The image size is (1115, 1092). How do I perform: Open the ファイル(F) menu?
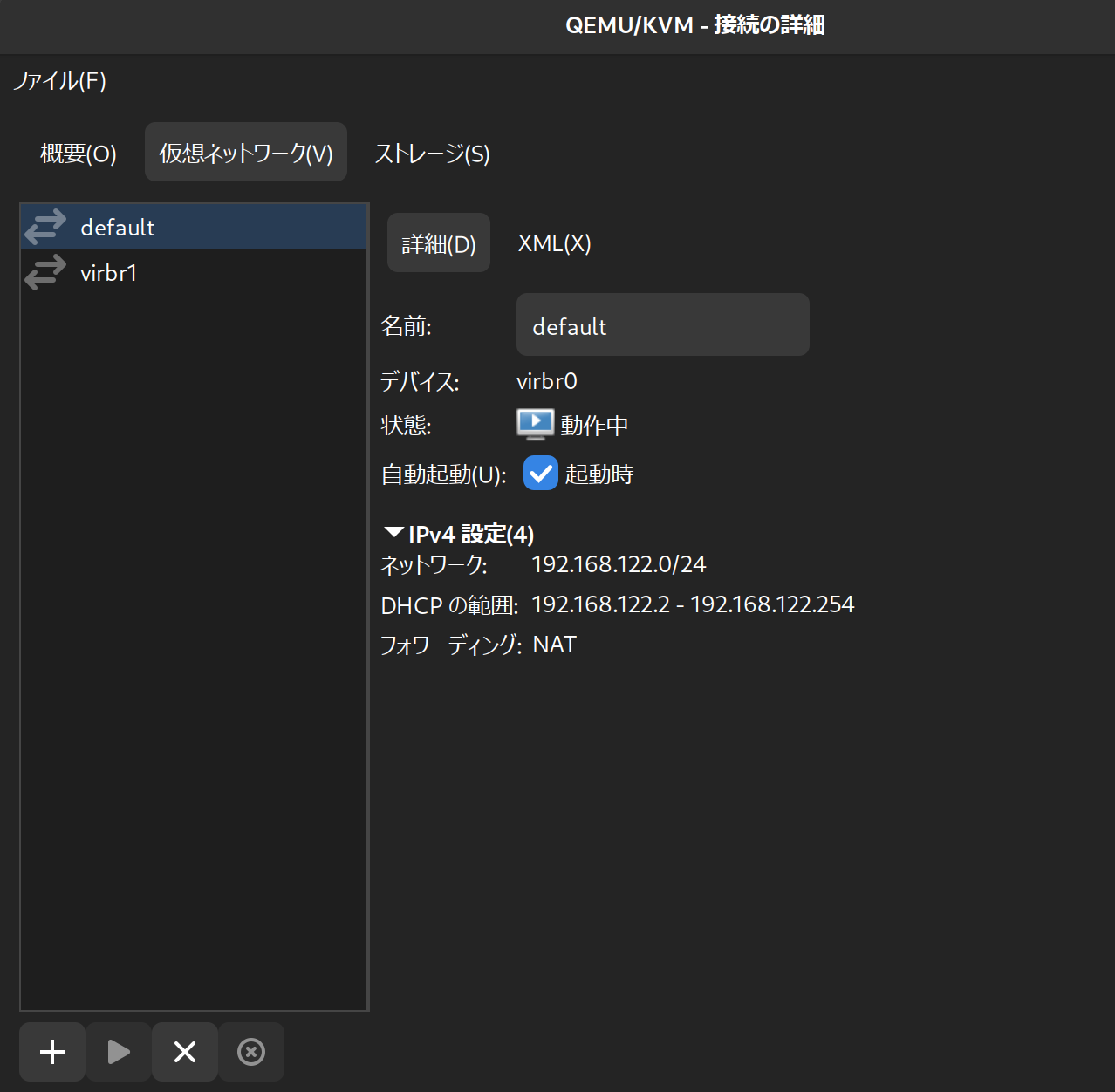(x=59, y=81)
